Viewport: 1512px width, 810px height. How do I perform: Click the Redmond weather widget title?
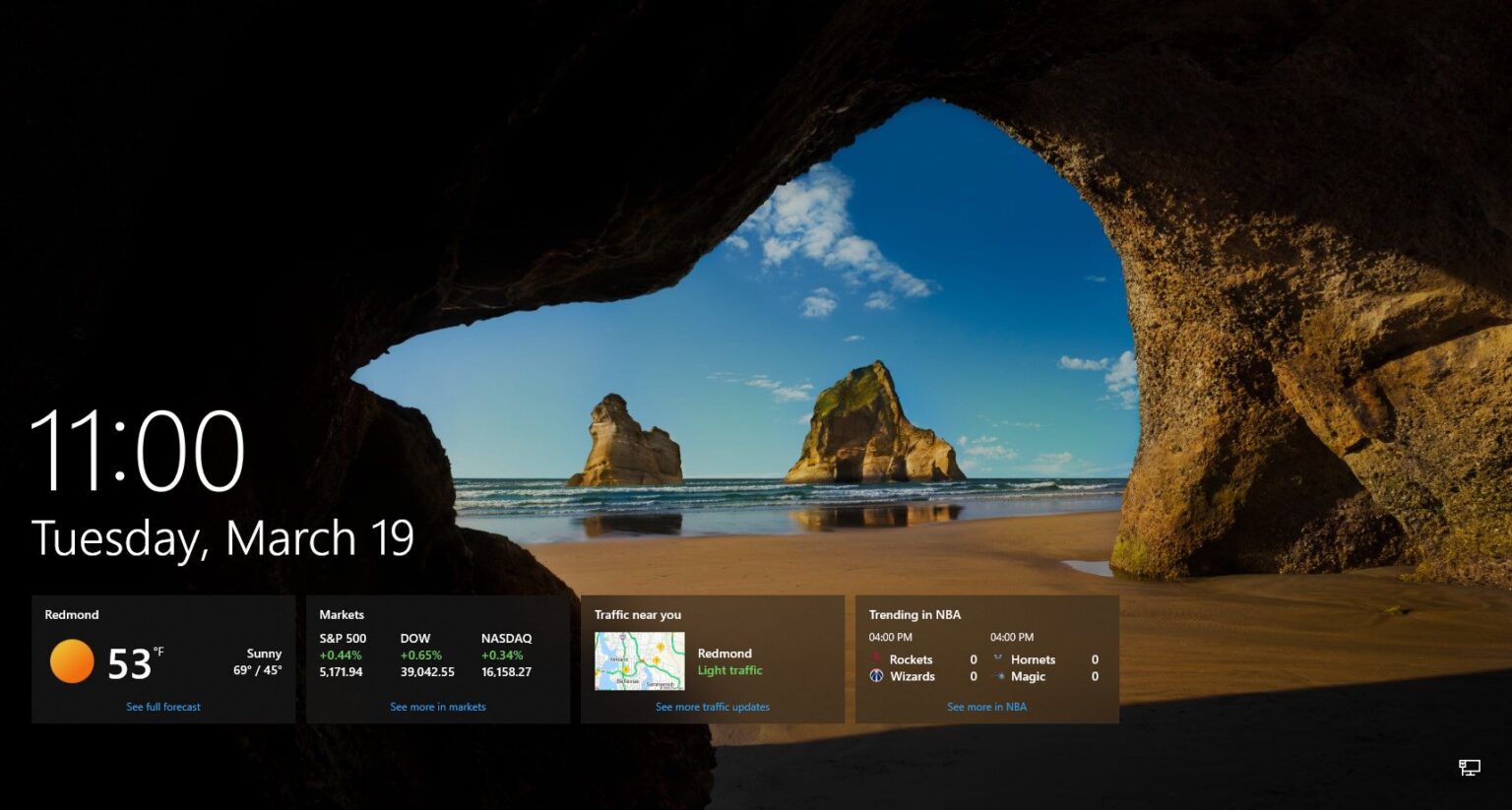[x=71, y=614]
